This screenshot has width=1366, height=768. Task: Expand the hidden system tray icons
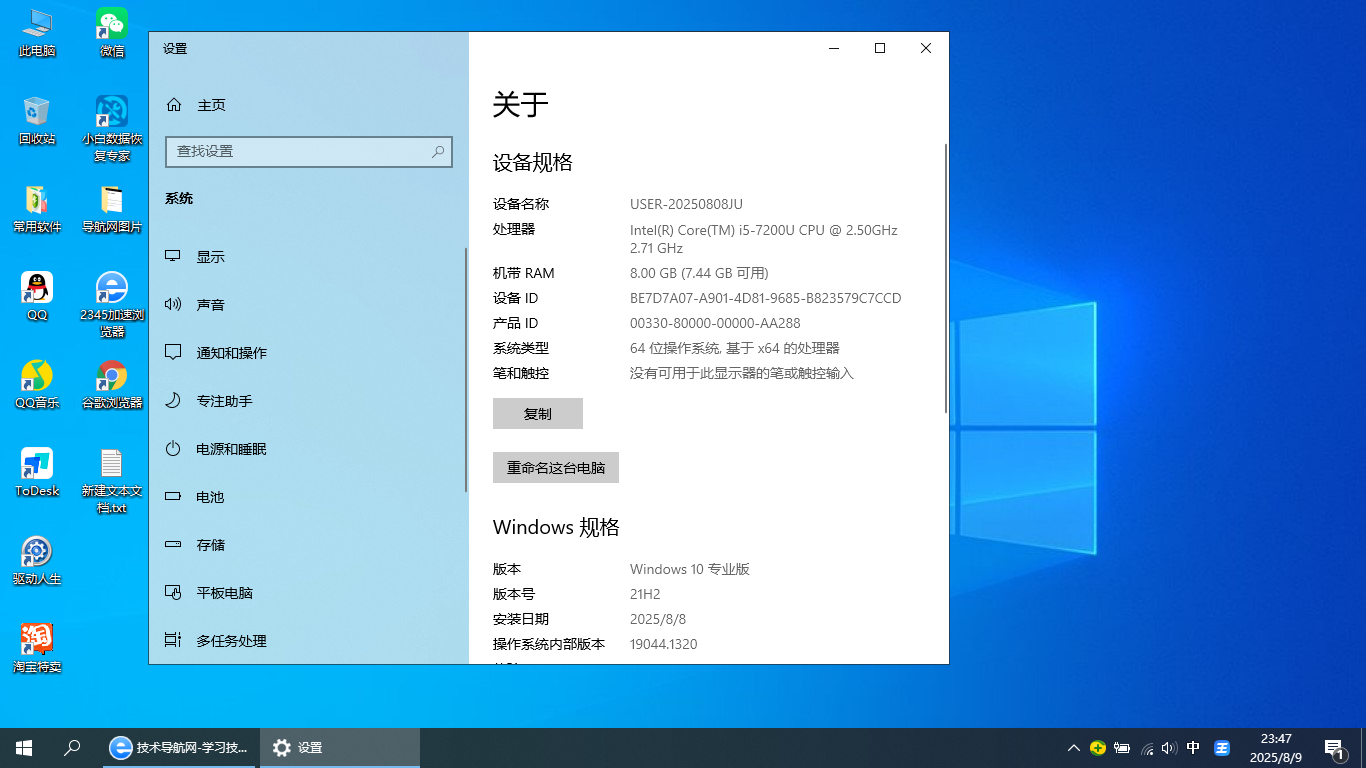point(1073,748)
